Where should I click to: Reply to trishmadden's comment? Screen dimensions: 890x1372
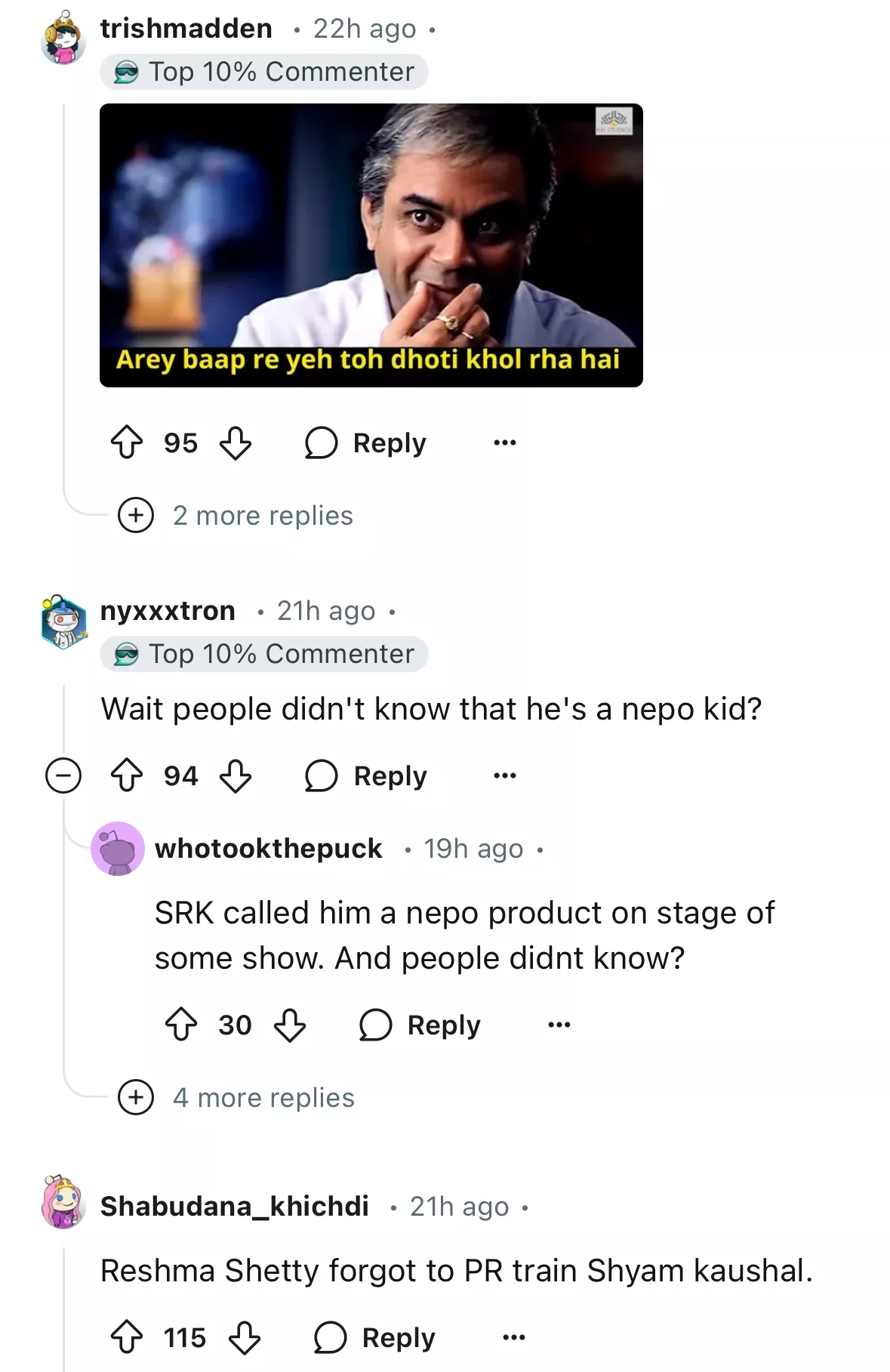pyautogui.click(x=366, y=442)
